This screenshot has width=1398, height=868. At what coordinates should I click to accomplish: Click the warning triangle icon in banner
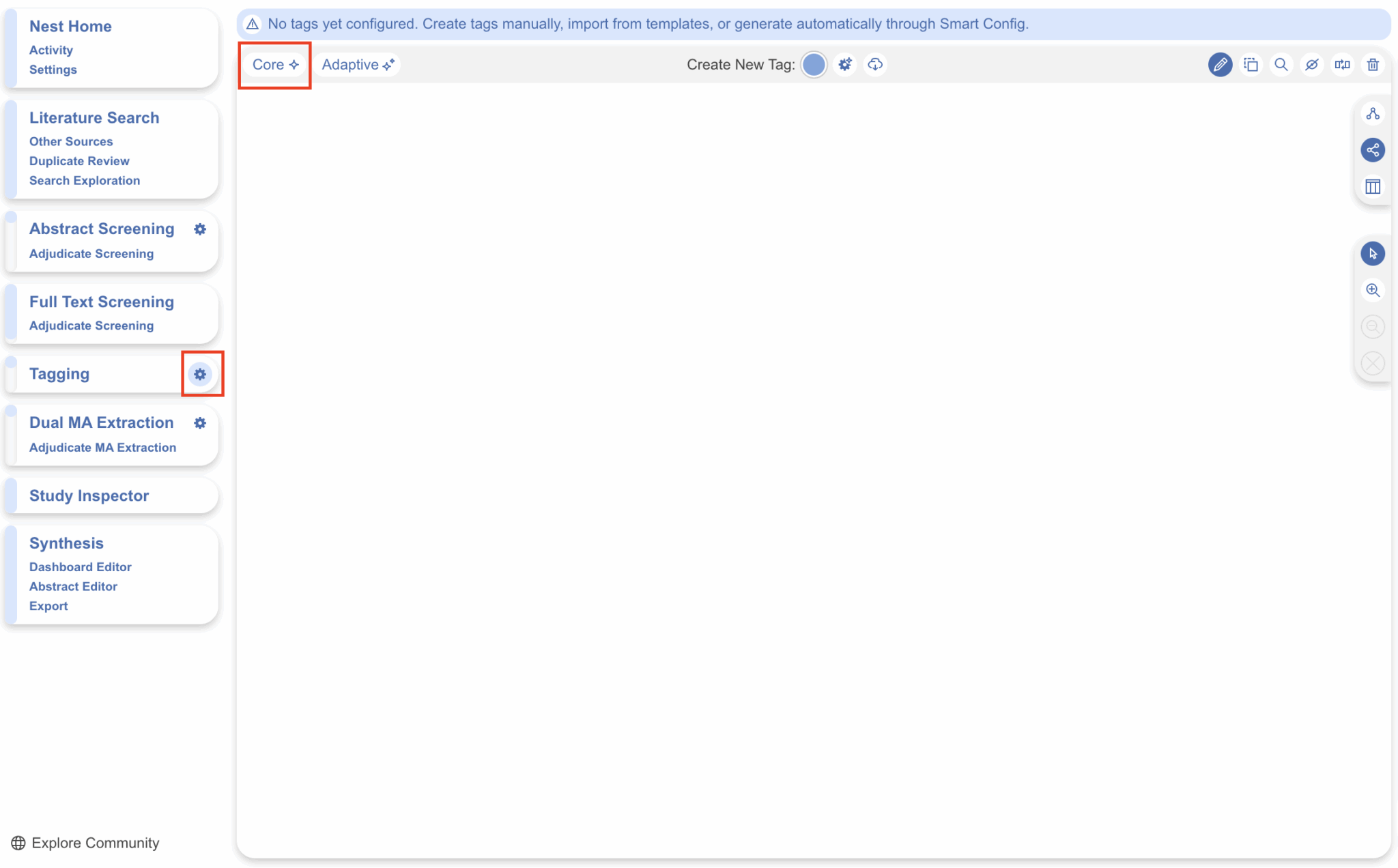click(x=253, y=24)
